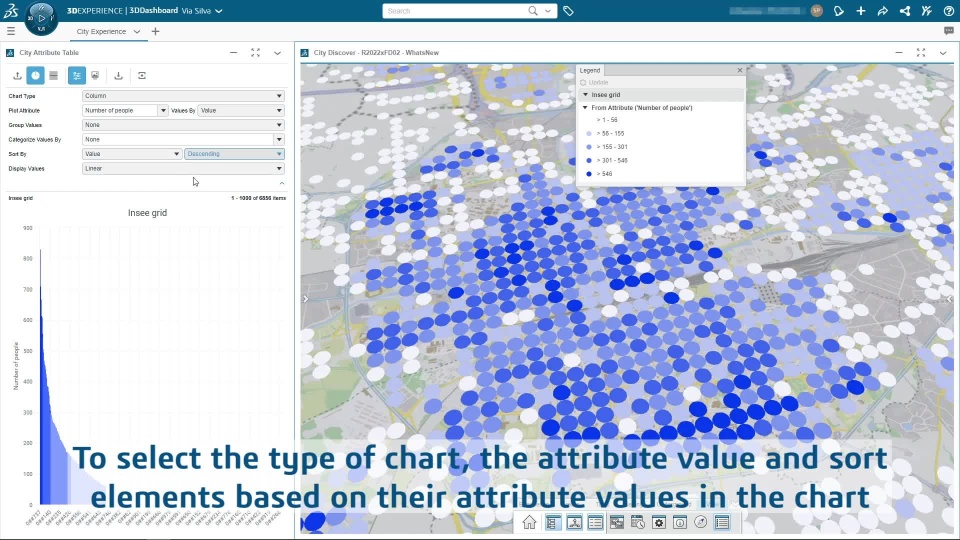
Task: Toggle the chart settings sliders icon
Action: click(x=77, y=75)
